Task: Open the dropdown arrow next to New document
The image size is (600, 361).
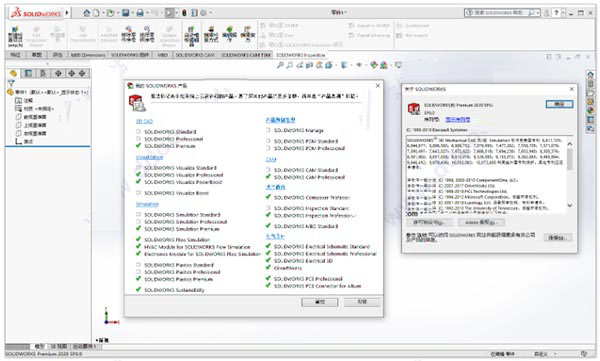Action: click(102, 13)
